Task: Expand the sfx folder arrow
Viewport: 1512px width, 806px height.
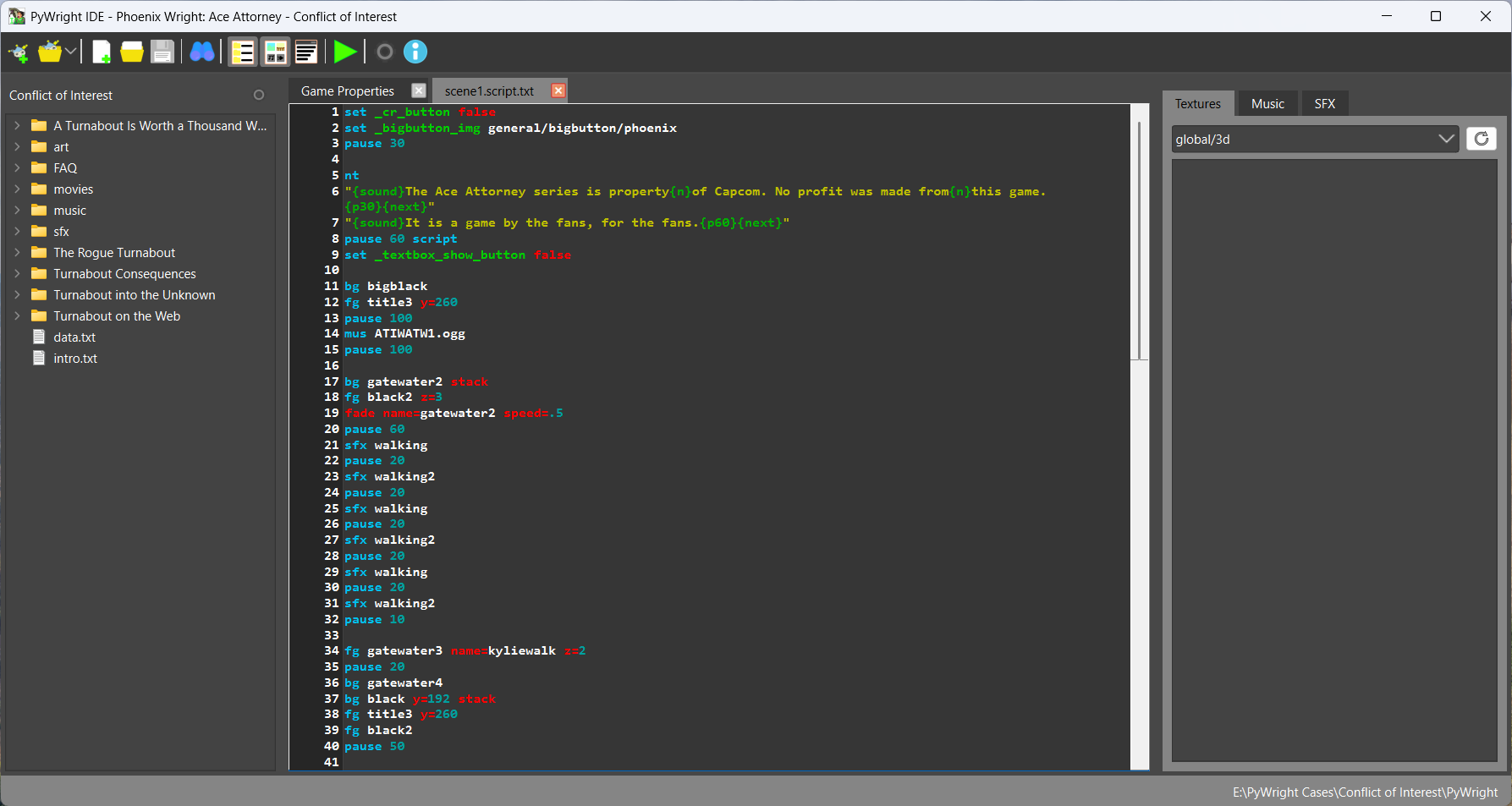Action: (x=17, y=231)
